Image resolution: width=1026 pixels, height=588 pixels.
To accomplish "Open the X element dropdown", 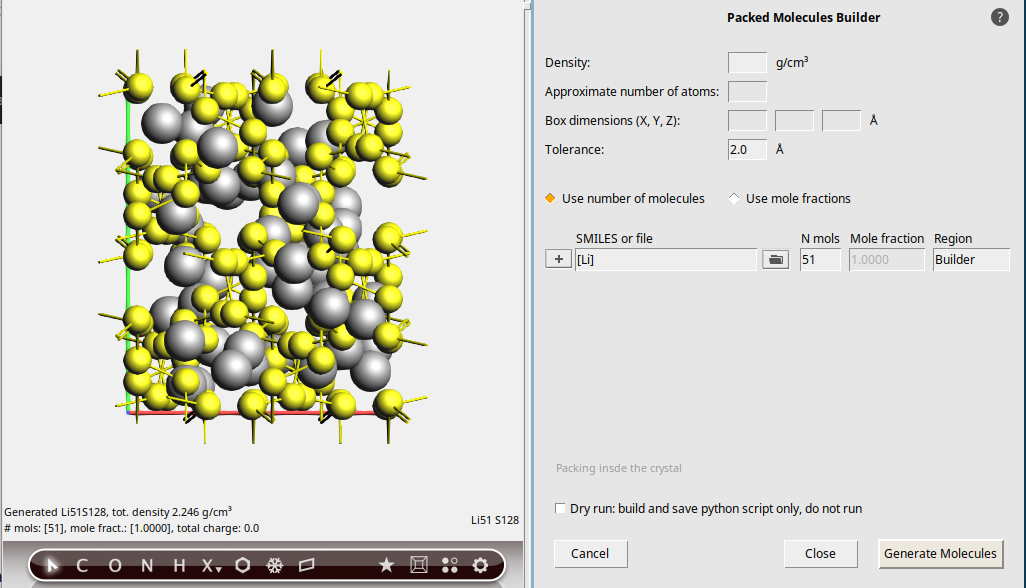I will click(x=211, y=566).
